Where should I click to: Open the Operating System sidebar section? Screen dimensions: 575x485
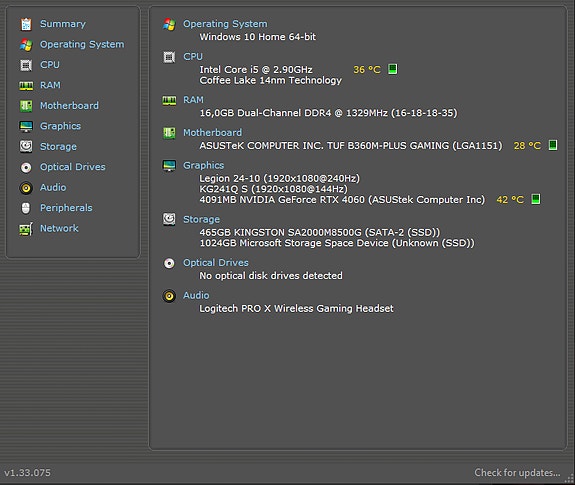(x=82, y=44)
